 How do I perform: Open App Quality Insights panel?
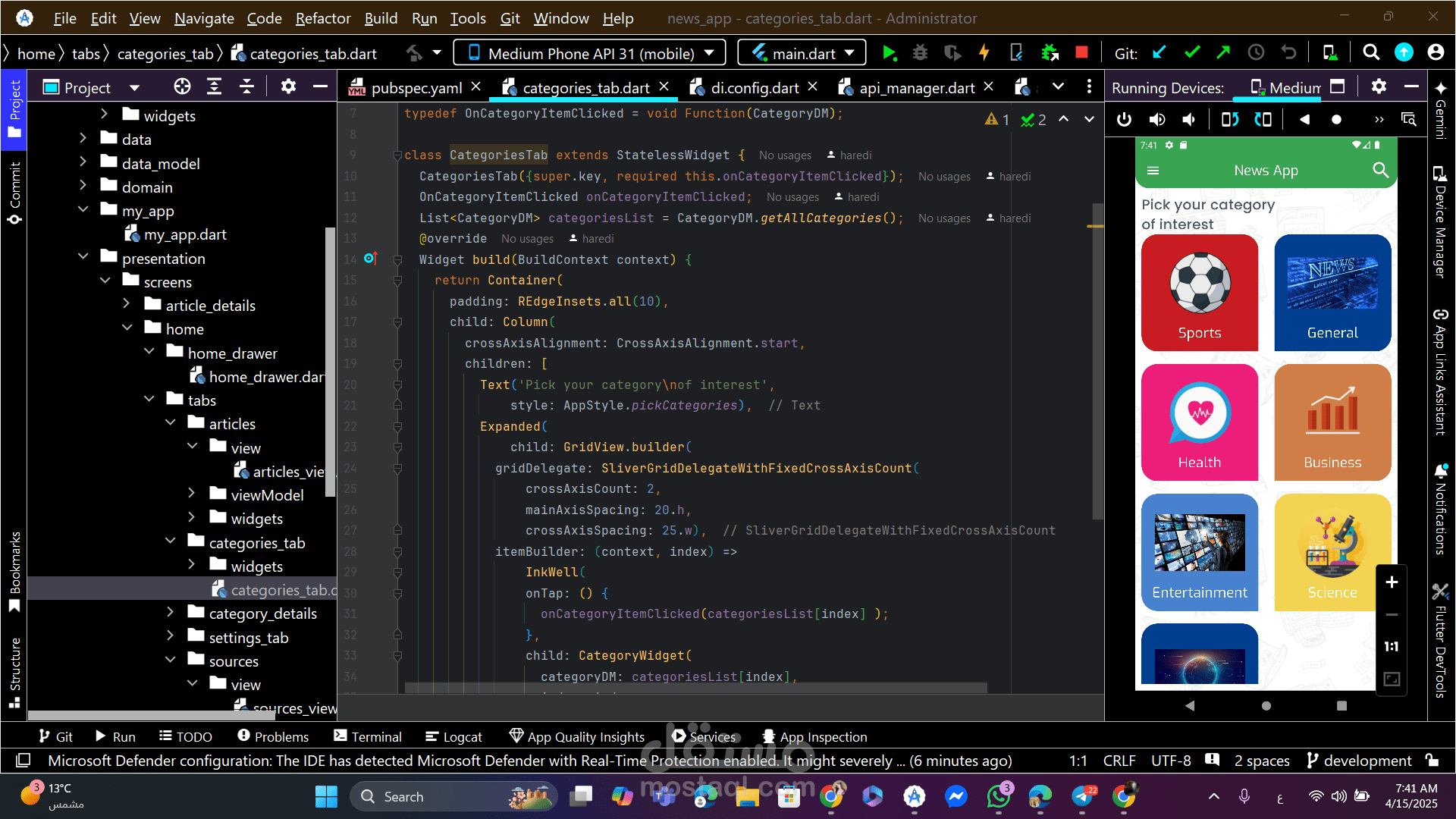[x=577, y=736]
